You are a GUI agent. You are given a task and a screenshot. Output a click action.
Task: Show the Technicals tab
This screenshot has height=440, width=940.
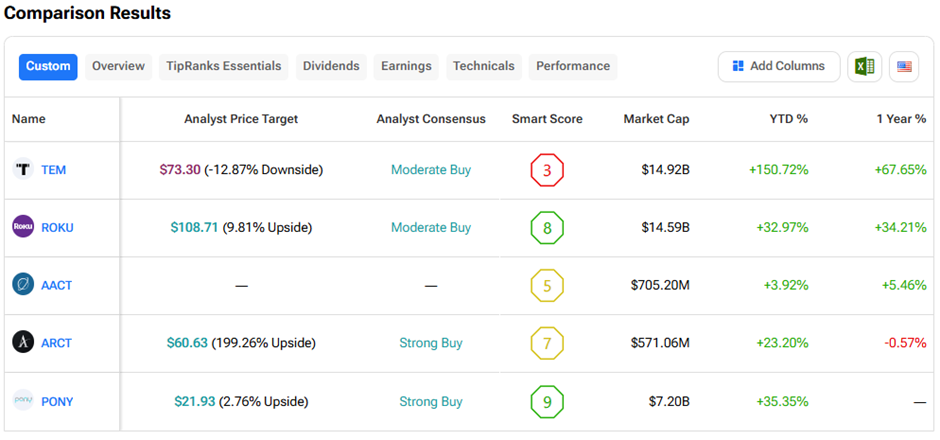point(484,67)
